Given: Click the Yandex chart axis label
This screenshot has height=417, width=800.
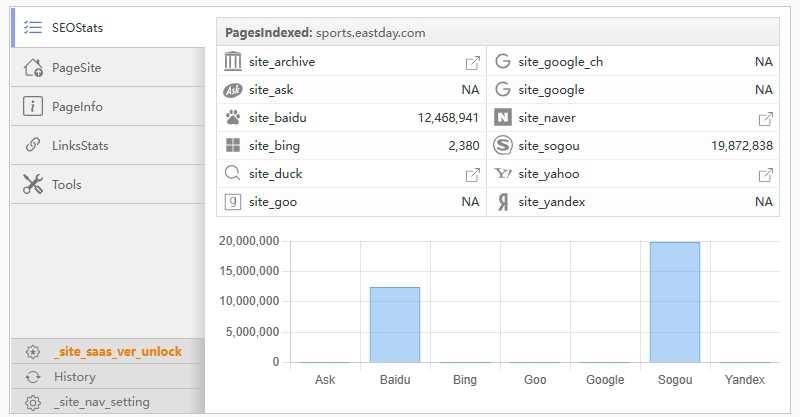Looking at the screenshot, I should click(745, 380).
